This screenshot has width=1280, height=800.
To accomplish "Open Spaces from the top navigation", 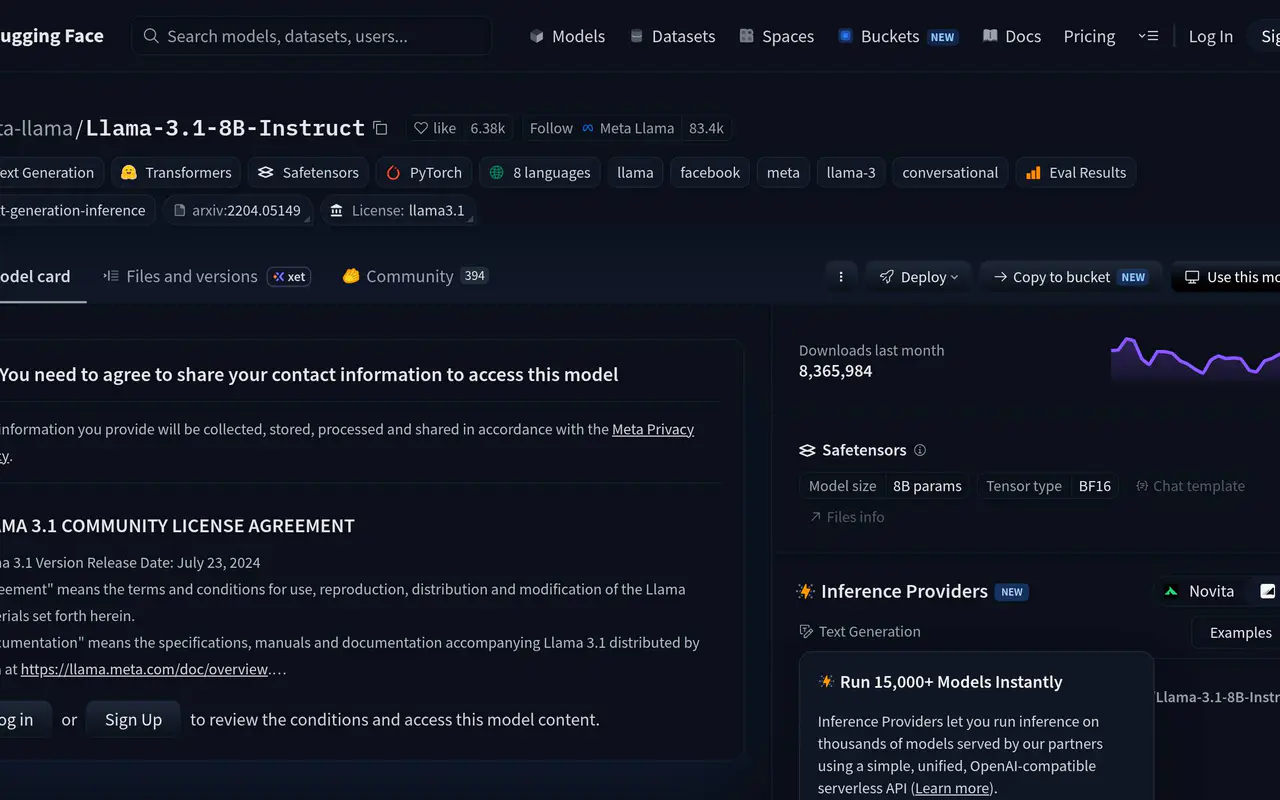I will pos(776,36).
